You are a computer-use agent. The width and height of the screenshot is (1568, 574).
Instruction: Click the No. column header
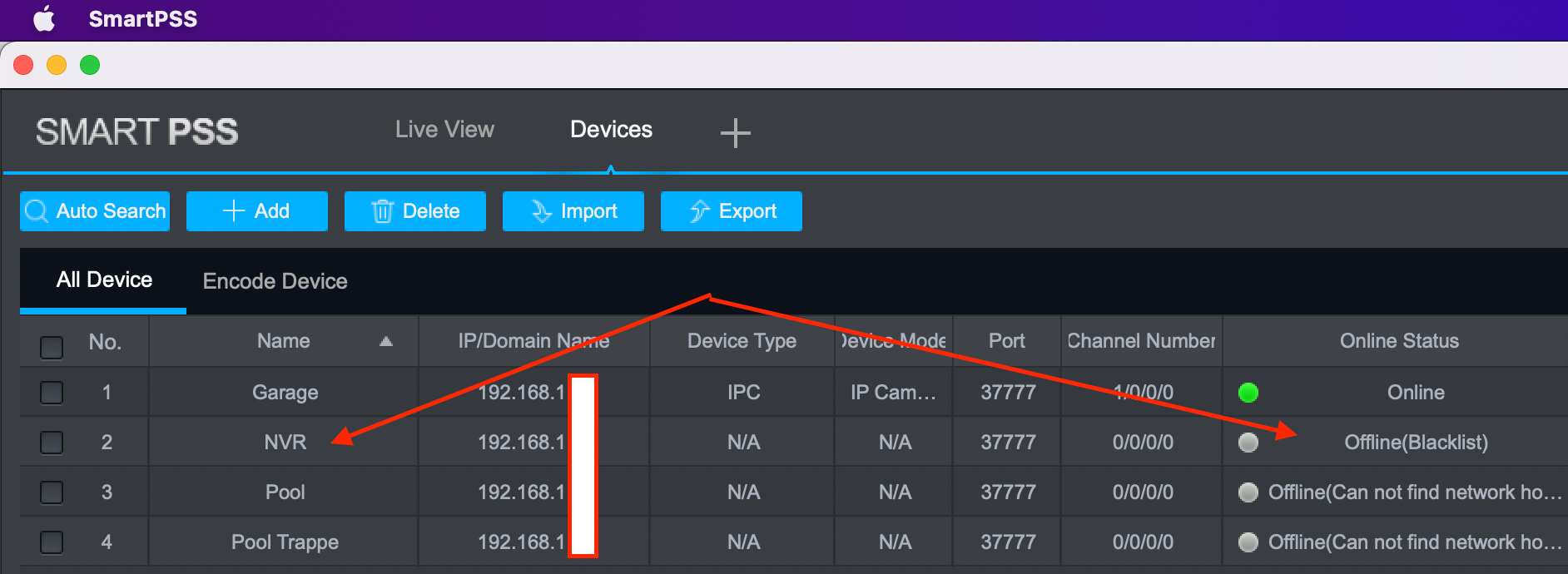105,342
